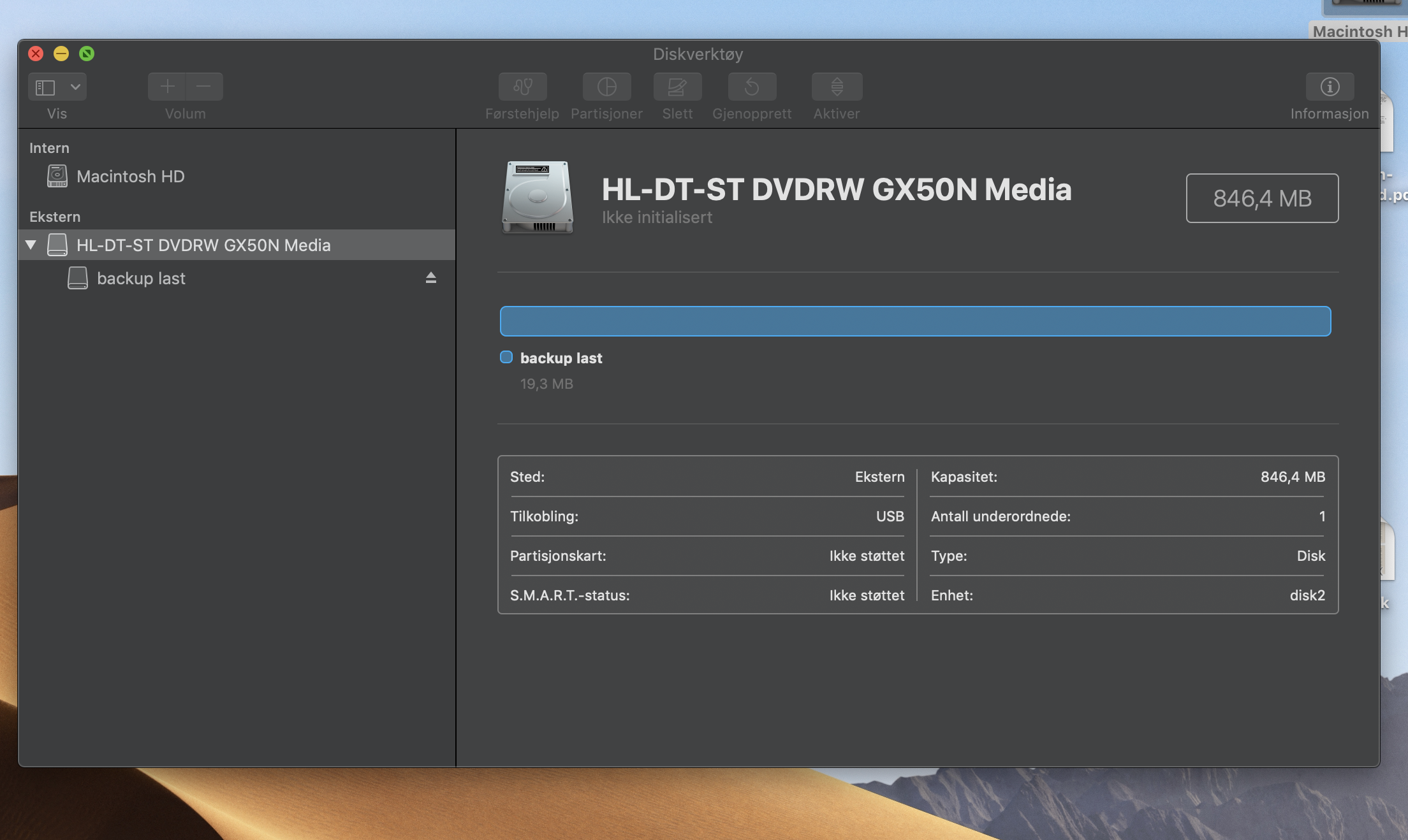Open the Informasjon info panel
The width and height of the screenshot is (1408, 840).
coord(1330,87)
